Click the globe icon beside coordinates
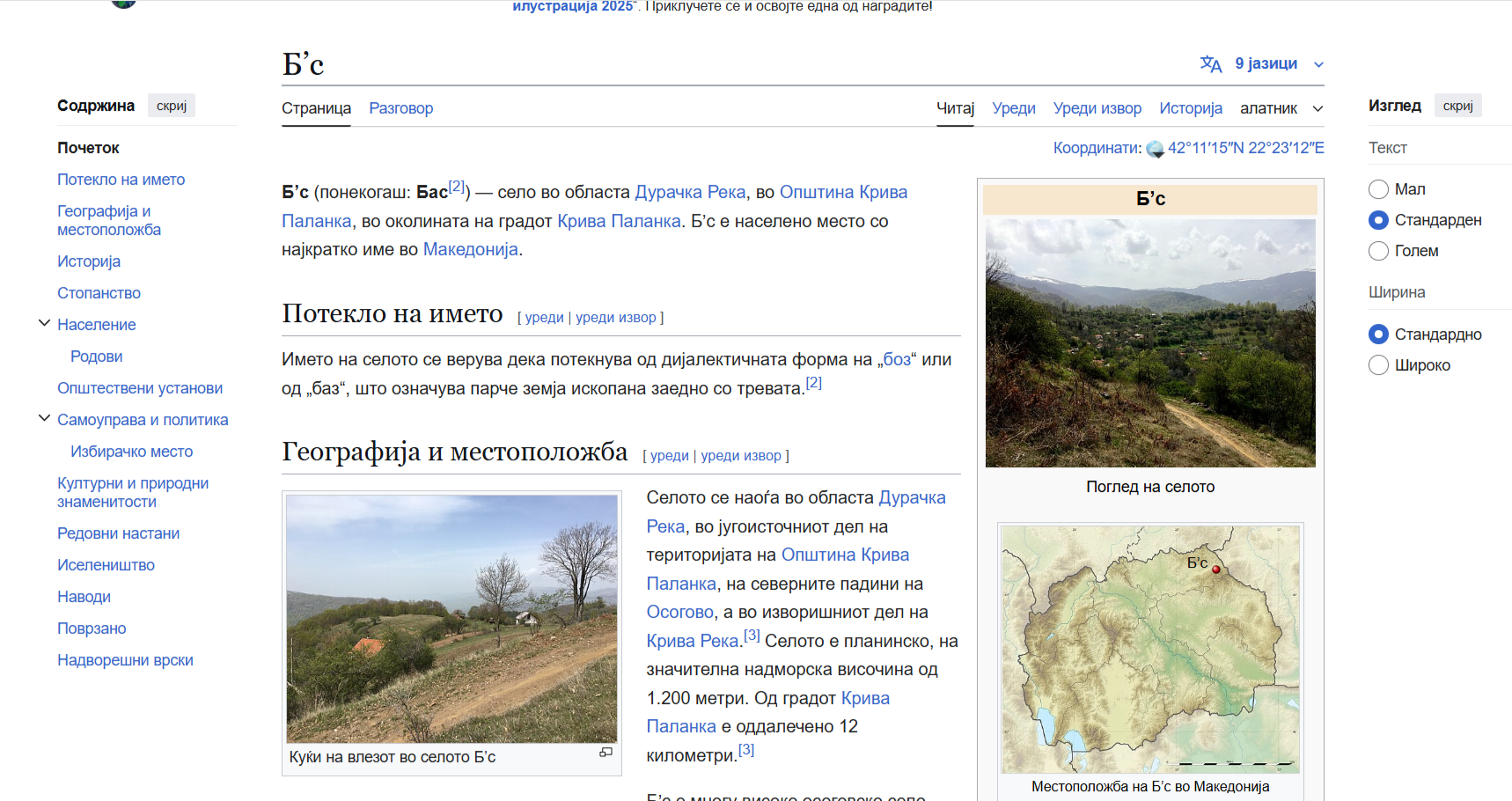Screen dimensions: 1512x801 click(1155, 149)
